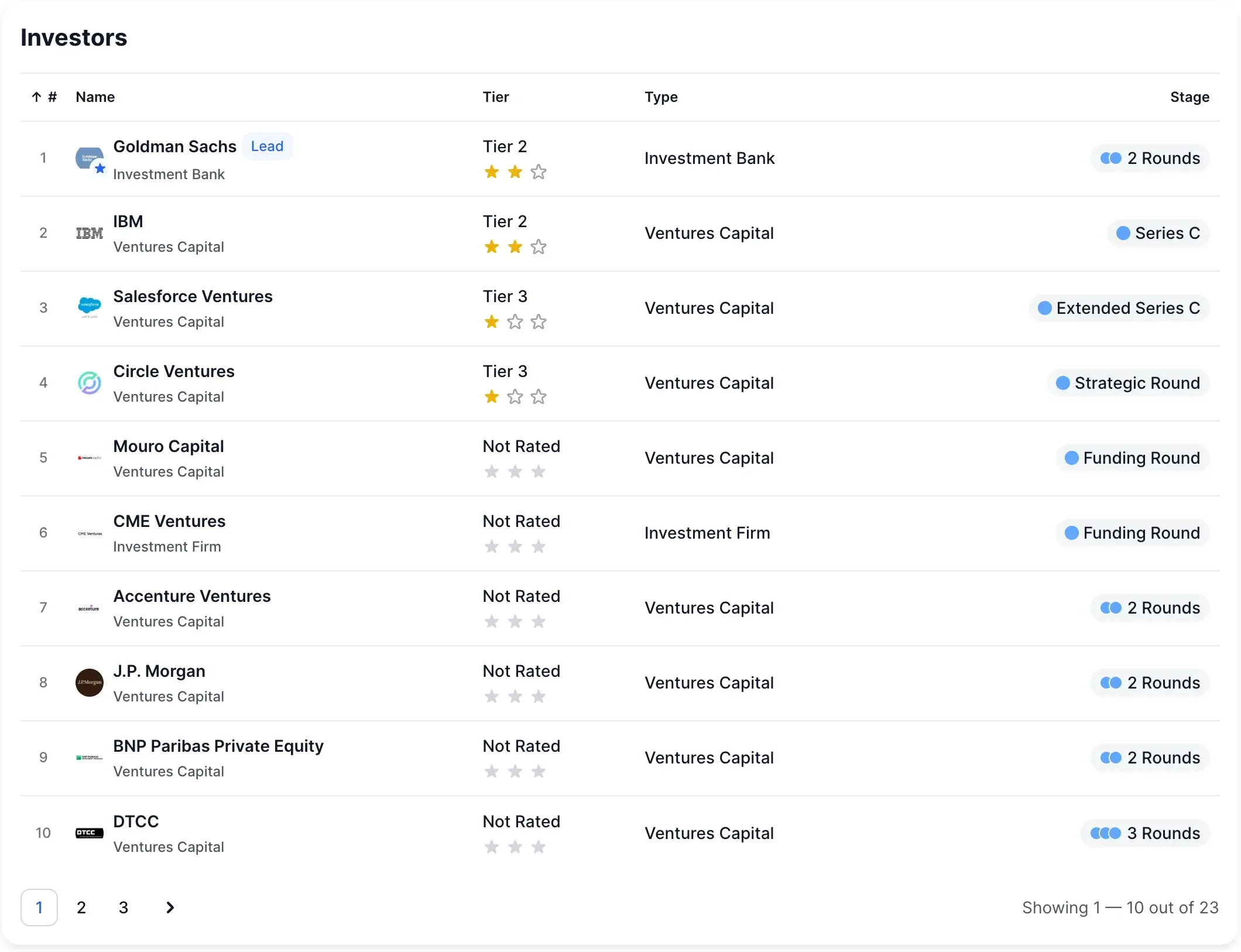Click Goldman Sachs's third tier star
The height and width of the screenshot is (952, 1241).
(x=539, y=172)
